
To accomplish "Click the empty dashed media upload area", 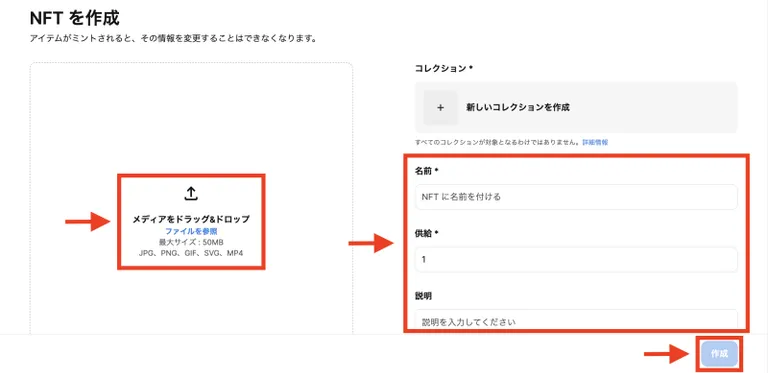I will (191, 122).
